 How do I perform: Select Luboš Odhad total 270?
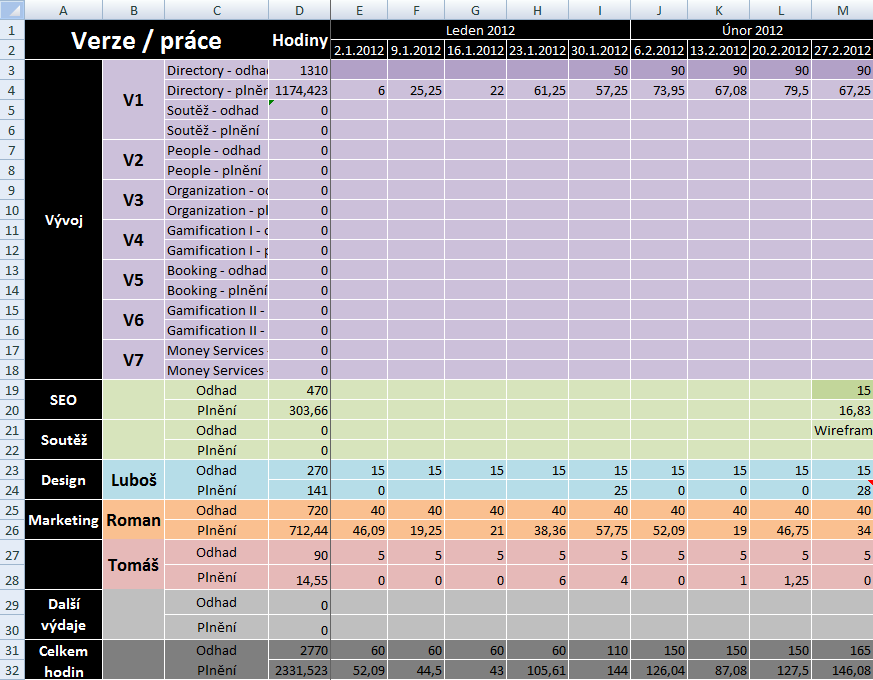point(300,471)
